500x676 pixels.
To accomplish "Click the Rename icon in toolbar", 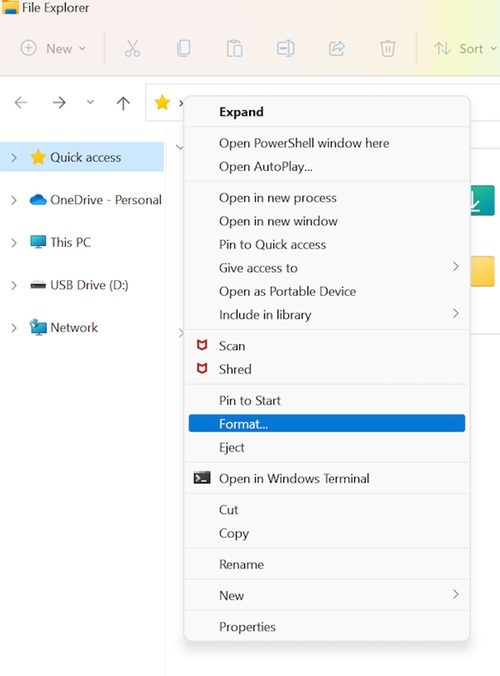I will [285, 49].
